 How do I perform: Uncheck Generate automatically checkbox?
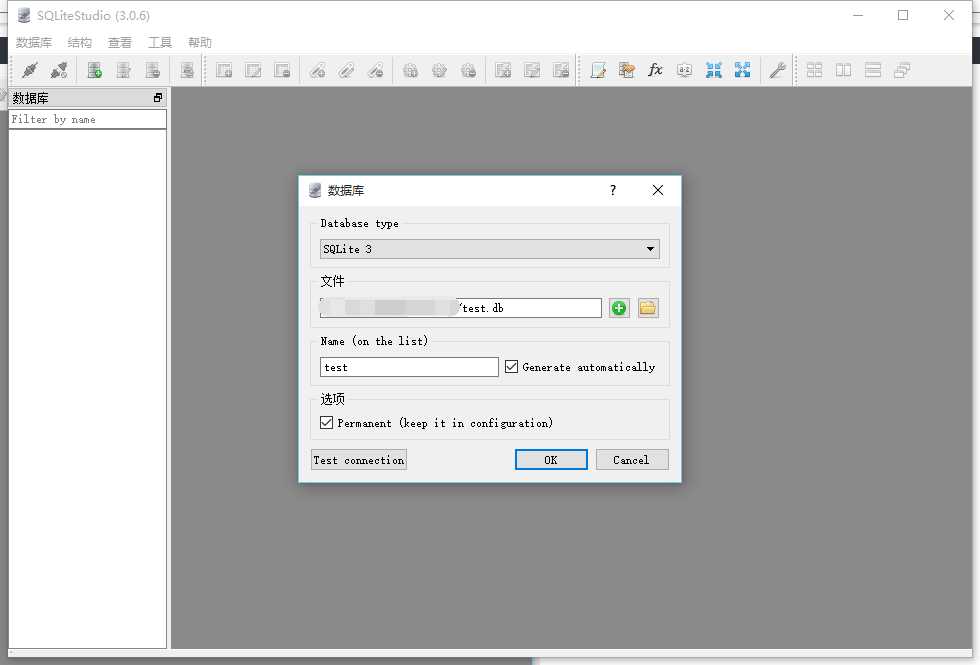click(512, 367)
